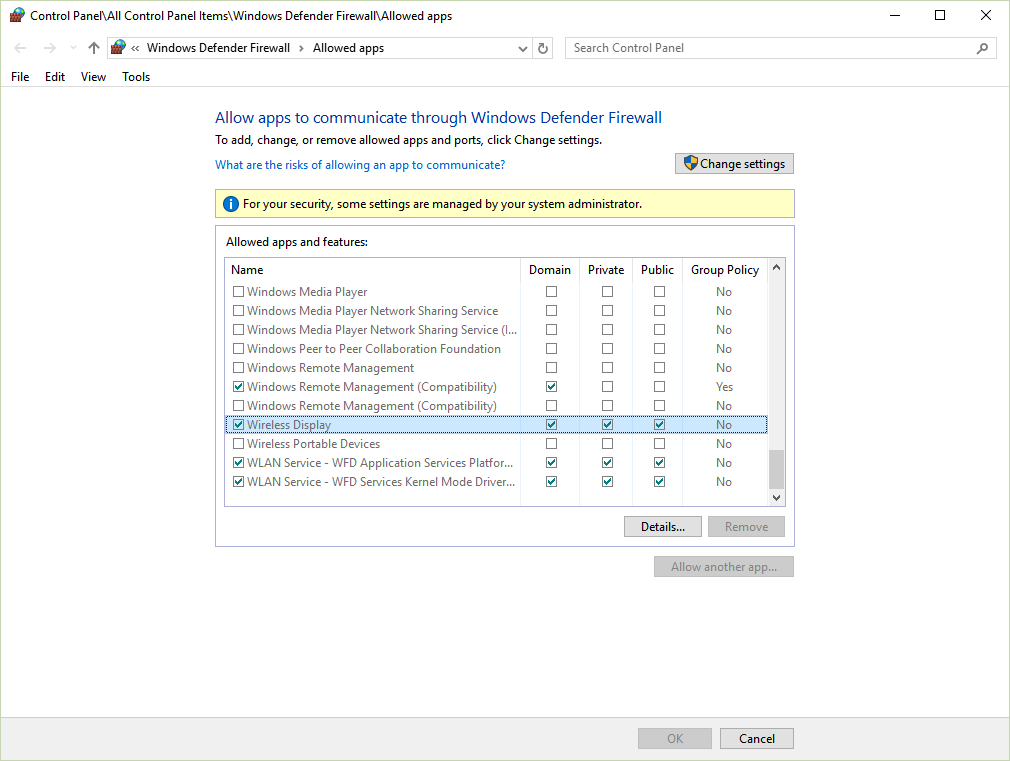Click the Private column header
Image resolution: width=1010 pixels, height=761 pixels.
click(x=605, y=270)
